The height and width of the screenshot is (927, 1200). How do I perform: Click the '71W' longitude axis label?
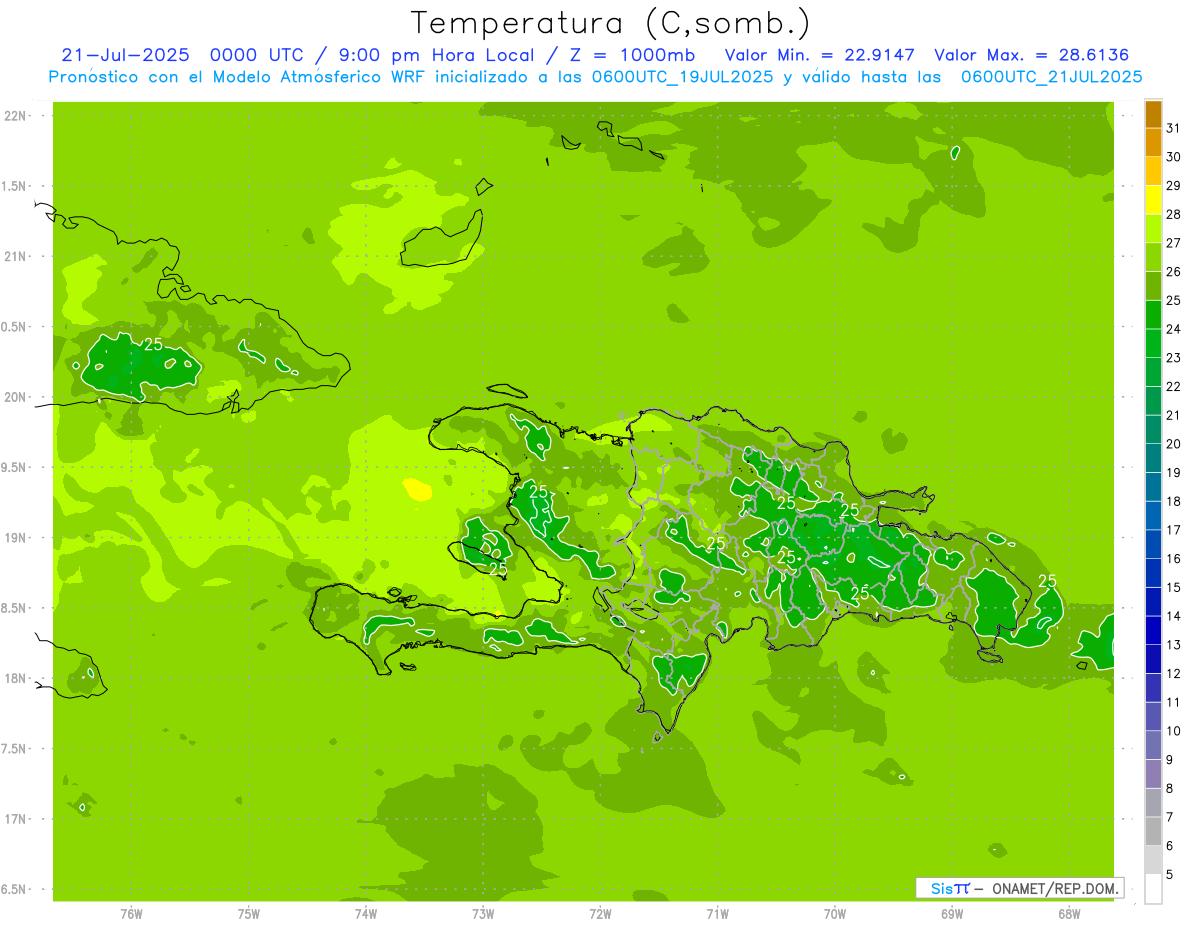point(717,914)
